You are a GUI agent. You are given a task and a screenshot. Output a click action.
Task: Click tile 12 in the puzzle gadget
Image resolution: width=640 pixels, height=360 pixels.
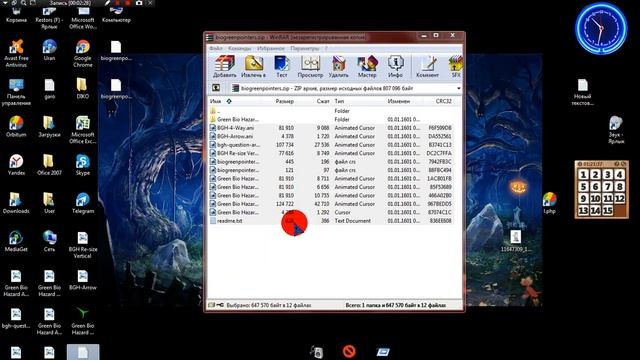point(620,198)
